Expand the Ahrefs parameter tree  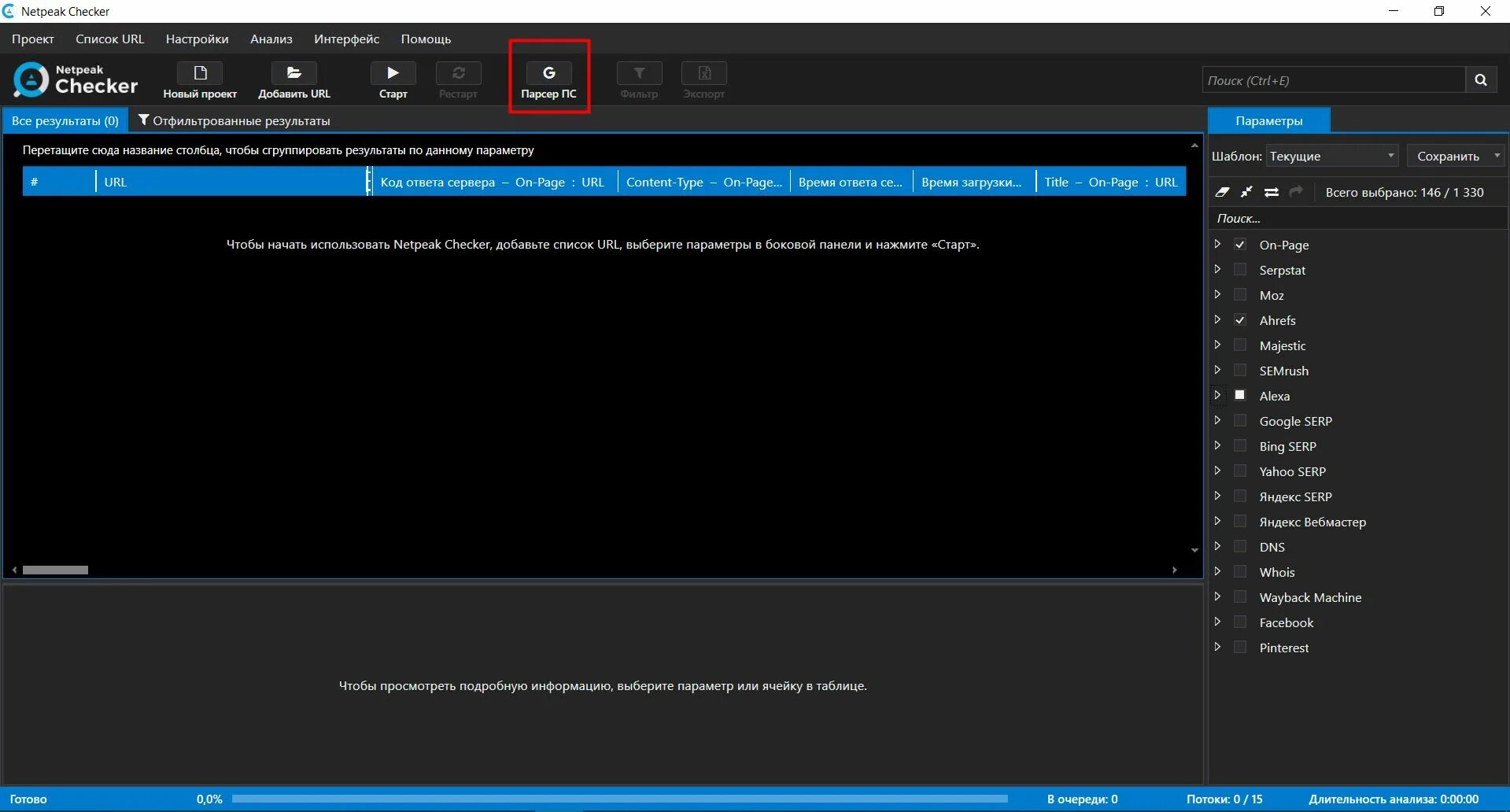pyautogui.click(x=1217, y=319)
